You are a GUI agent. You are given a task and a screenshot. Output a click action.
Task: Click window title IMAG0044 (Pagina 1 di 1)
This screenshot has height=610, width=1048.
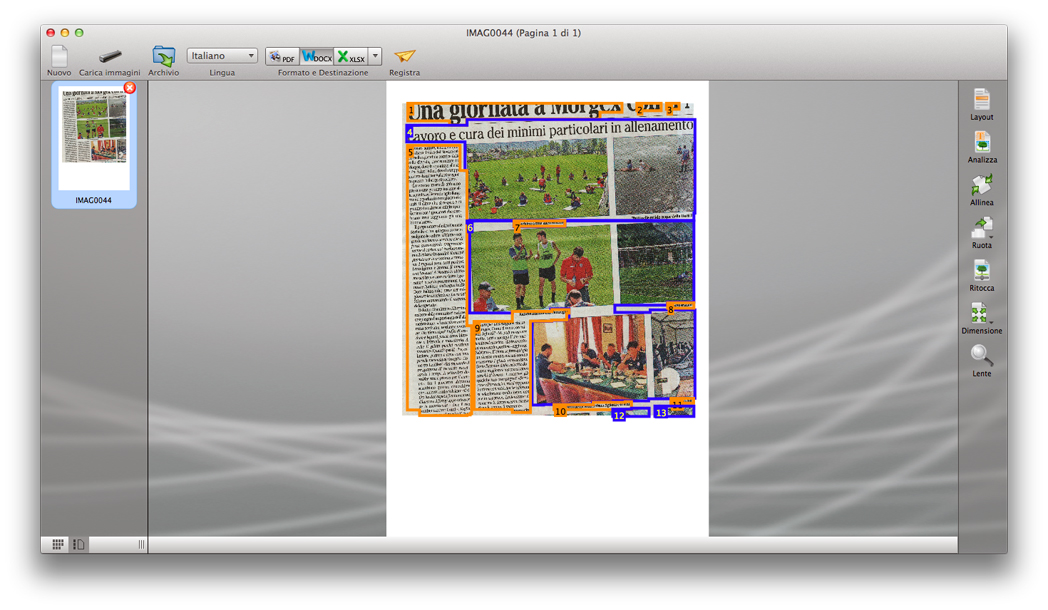tap(523, 33)
